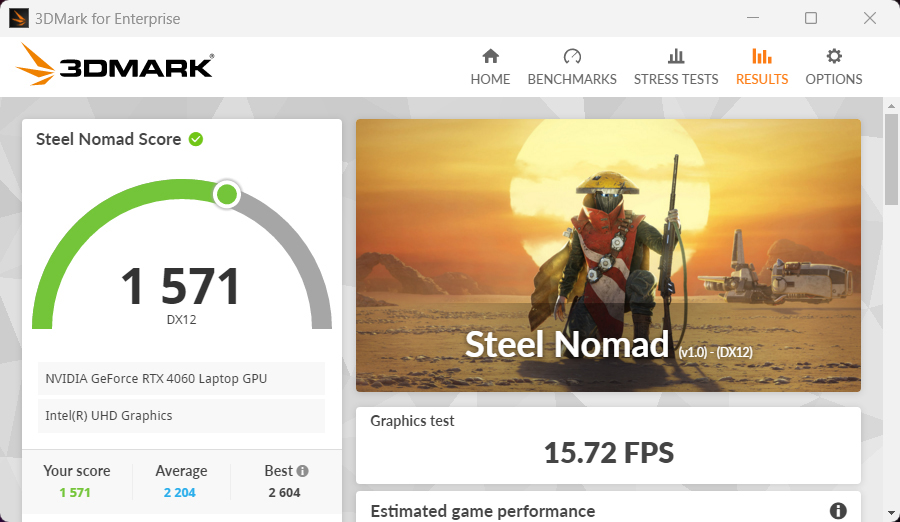Select the Results chart icon
Screen dimensions: 900x522
[762, 56]
